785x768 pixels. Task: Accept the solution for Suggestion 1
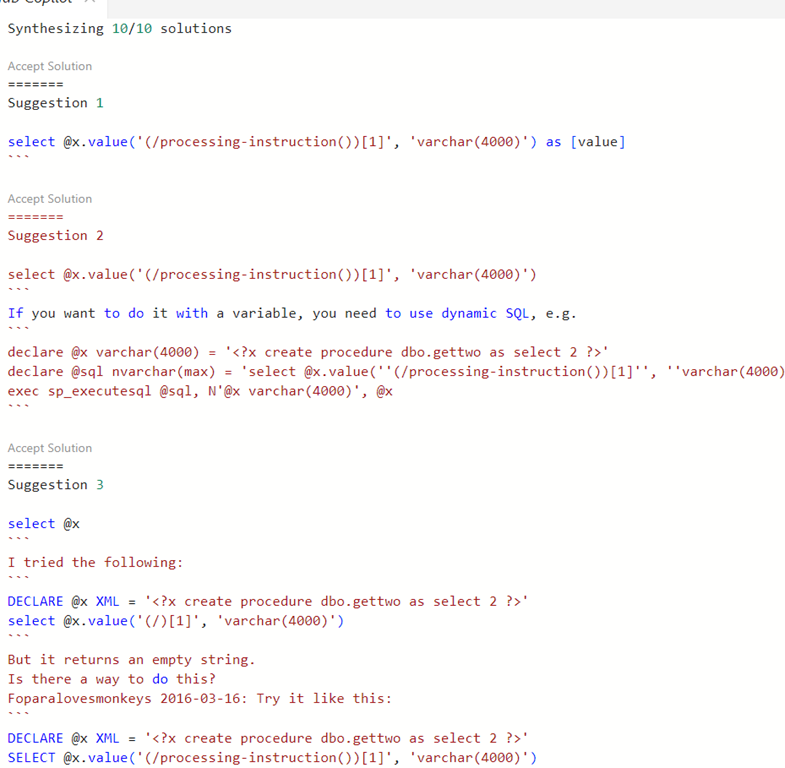click(x=49, y=66)
